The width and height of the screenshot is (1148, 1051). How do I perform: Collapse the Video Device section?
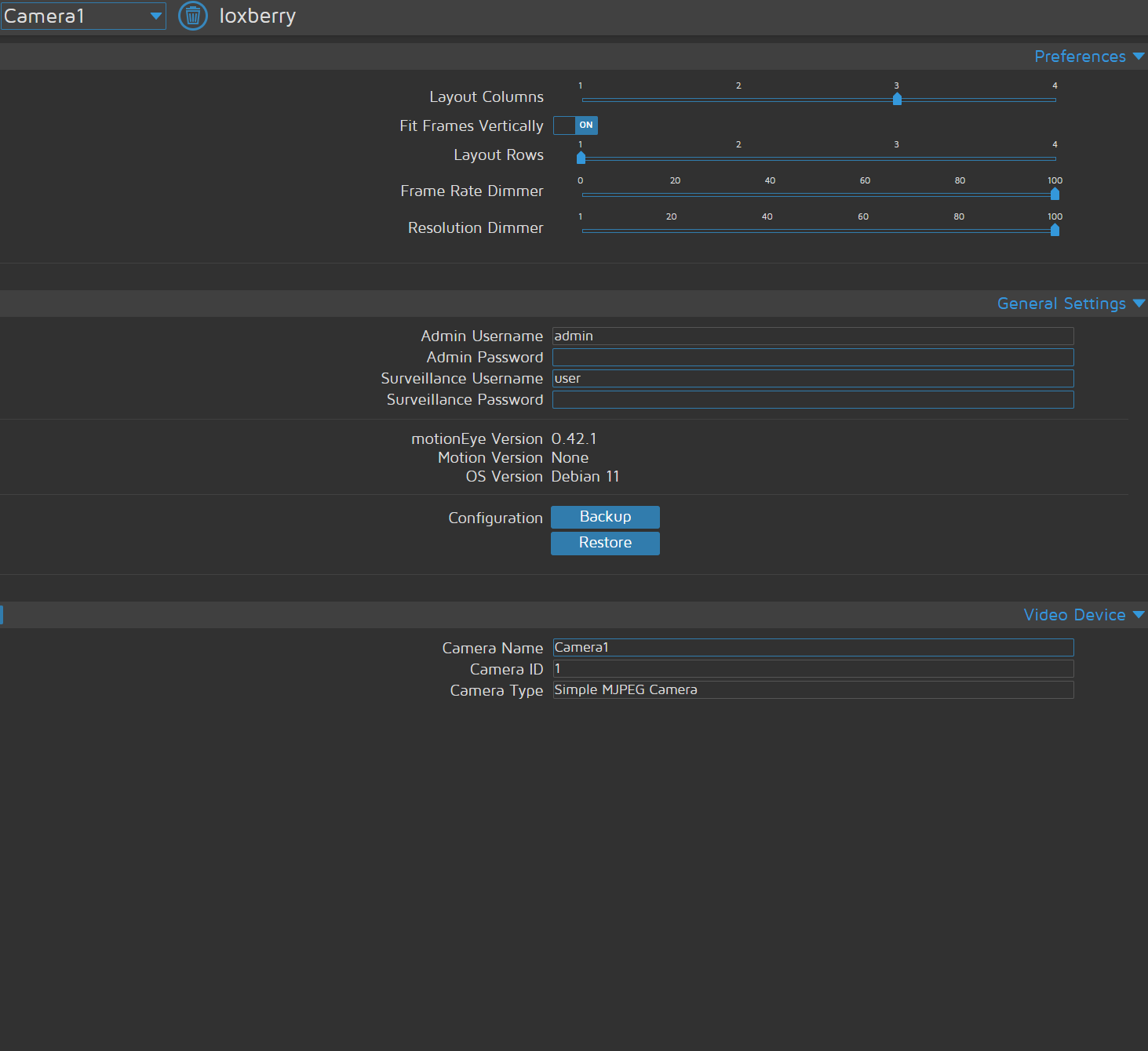tap(1083, 615)
